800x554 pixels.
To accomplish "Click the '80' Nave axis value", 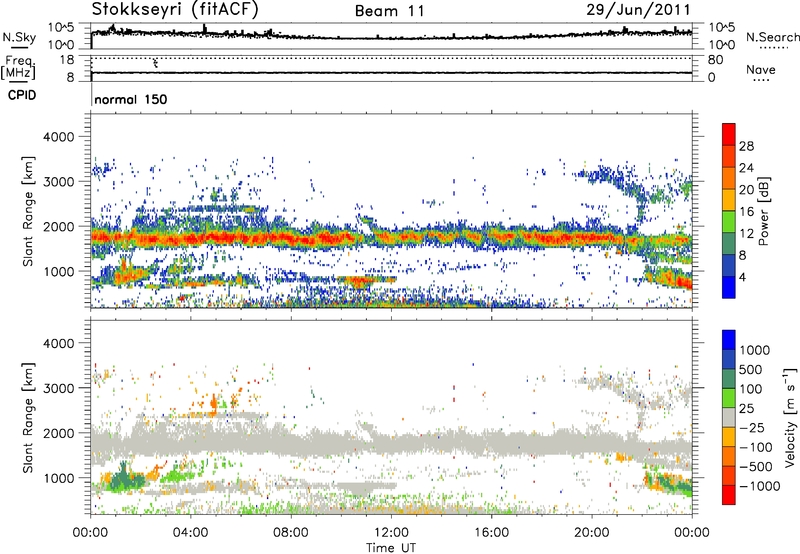I will pos(716,60).
